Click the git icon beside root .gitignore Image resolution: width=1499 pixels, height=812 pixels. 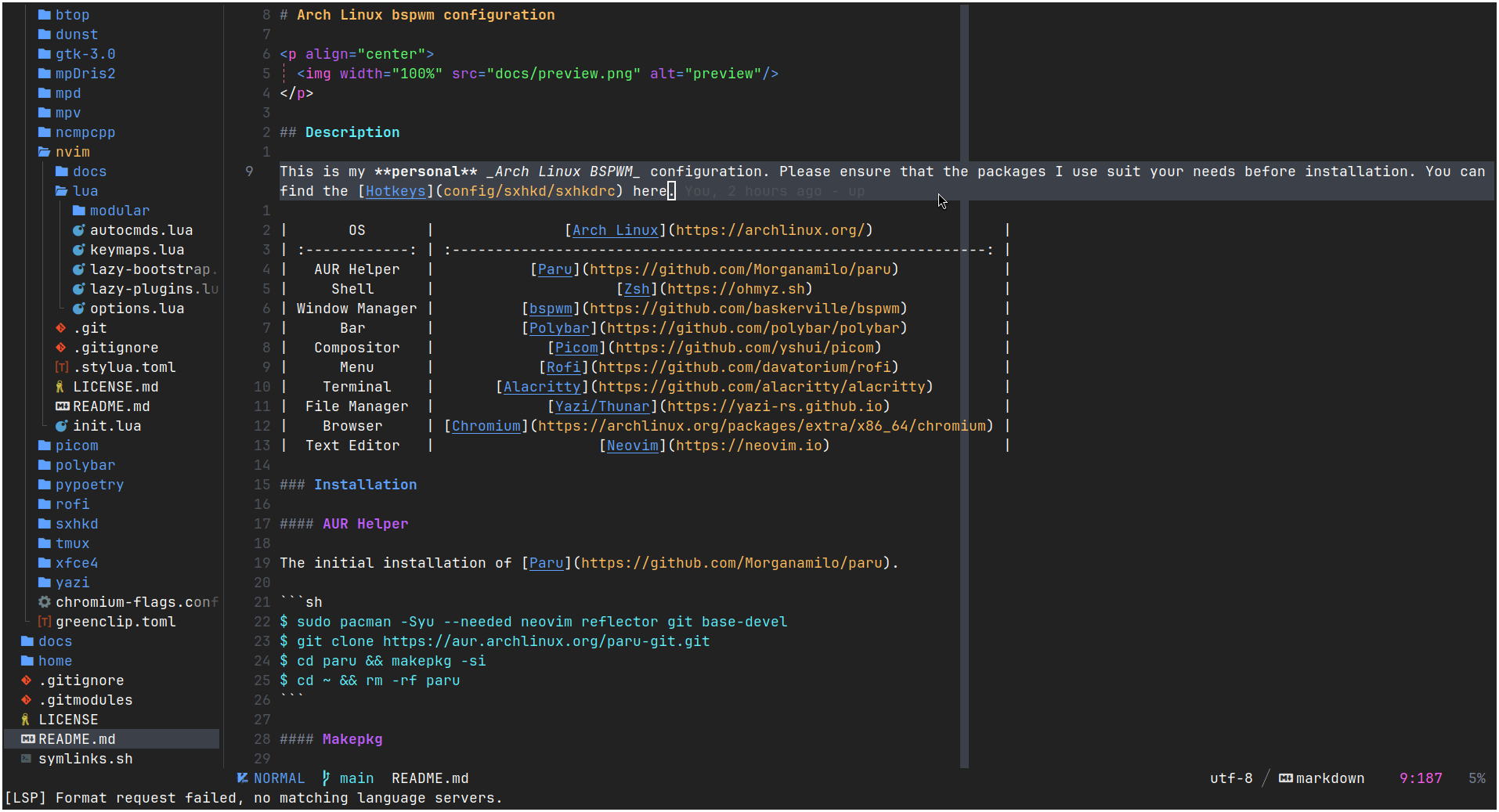tap(27, 680)
